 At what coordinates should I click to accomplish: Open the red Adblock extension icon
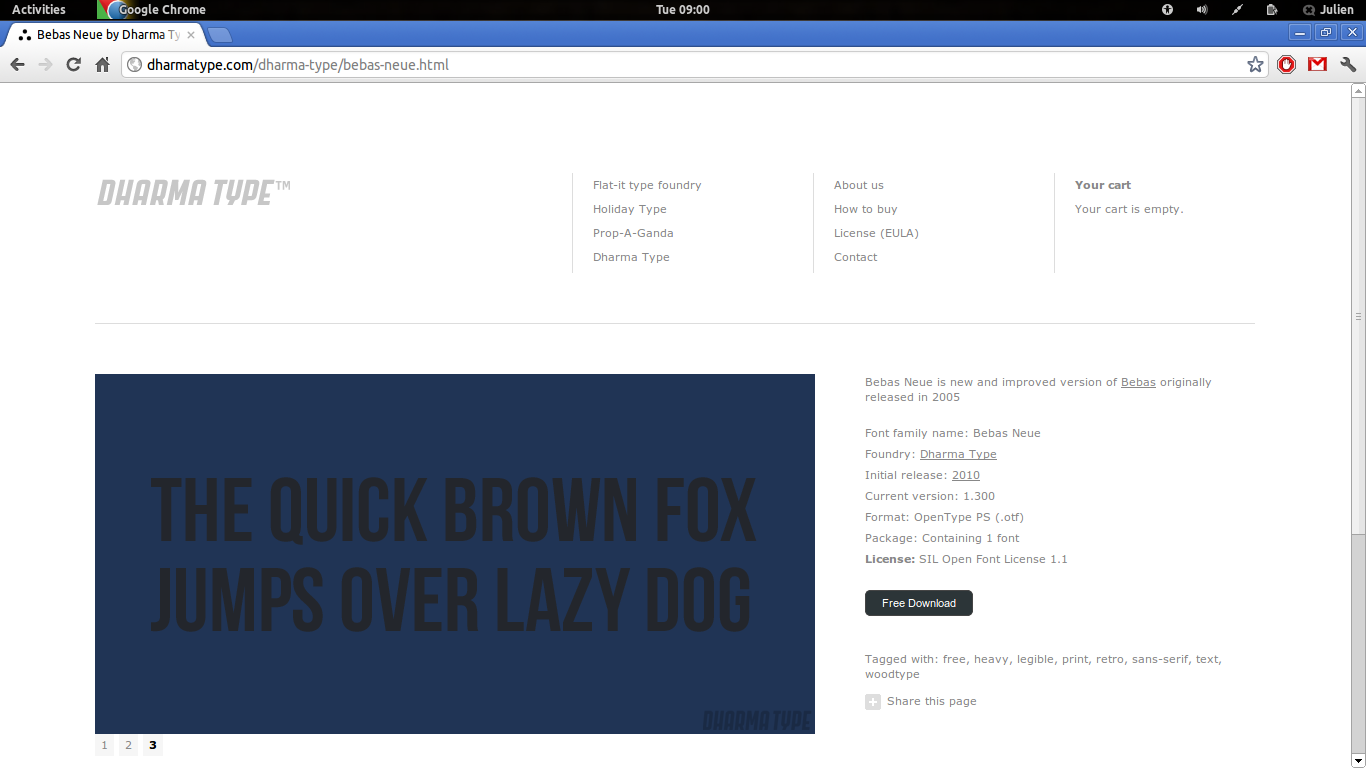click(x=1287, y=65)
